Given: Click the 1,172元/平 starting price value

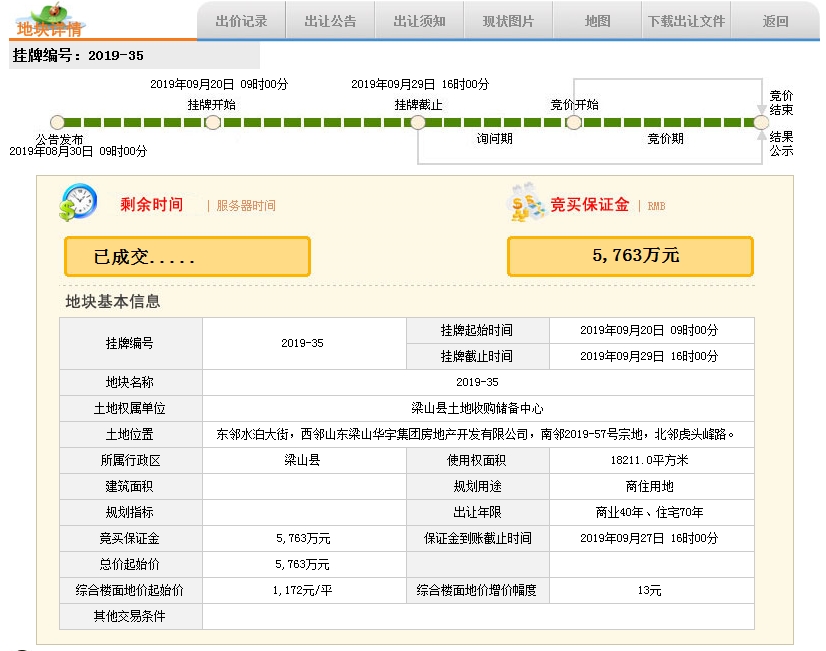Looking at the screenshot, I should point(303,590).
